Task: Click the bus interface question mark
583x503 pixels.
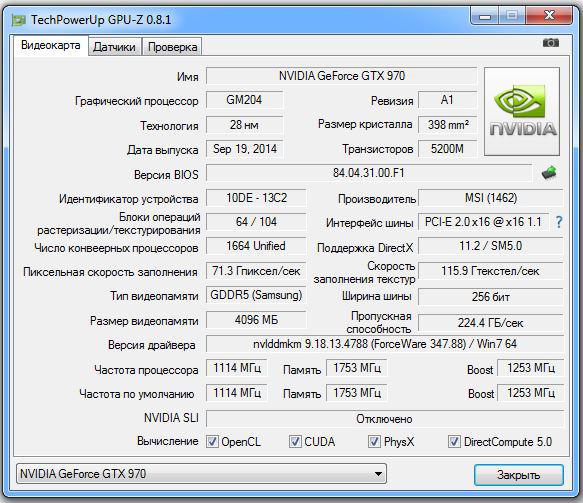Action: point(558,222)
